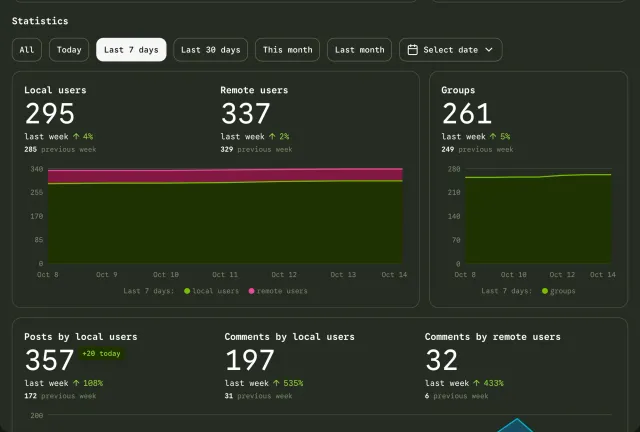
Task: Select the Last 7 days filter
Action: (x=131, y=50)
